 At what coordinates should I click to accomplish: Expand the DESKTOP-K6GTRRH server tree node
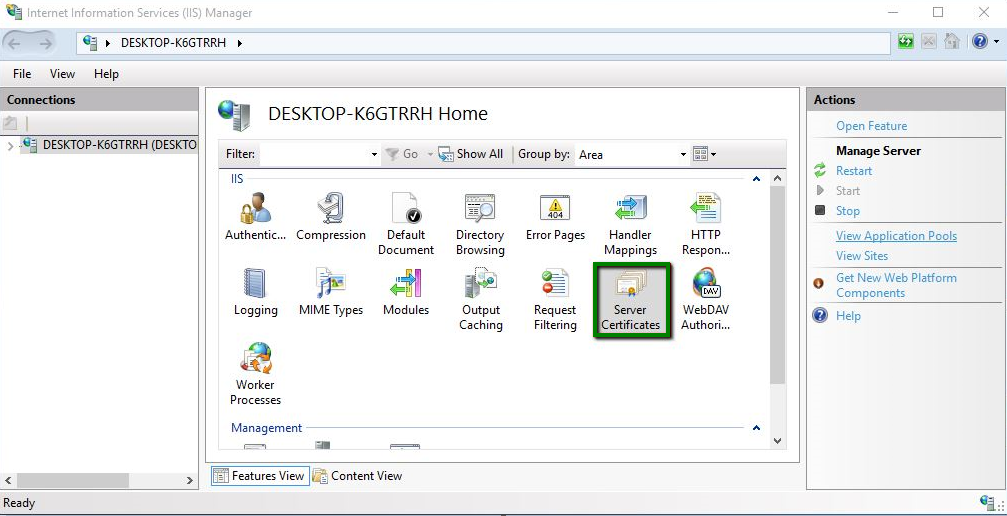[x=10, y=146]
